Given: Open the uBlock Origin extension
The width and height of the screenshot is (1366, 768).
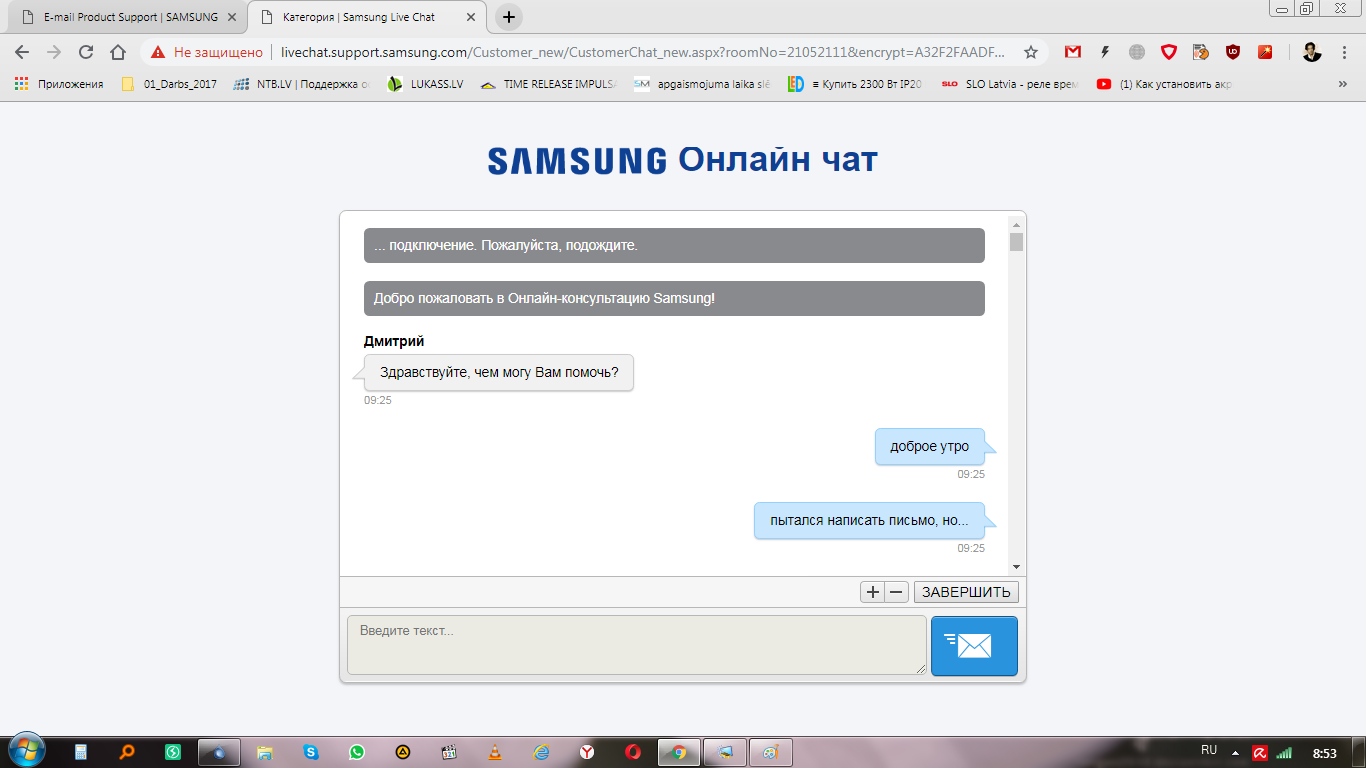Looking at the screenshot, I should coord(1233,52).
